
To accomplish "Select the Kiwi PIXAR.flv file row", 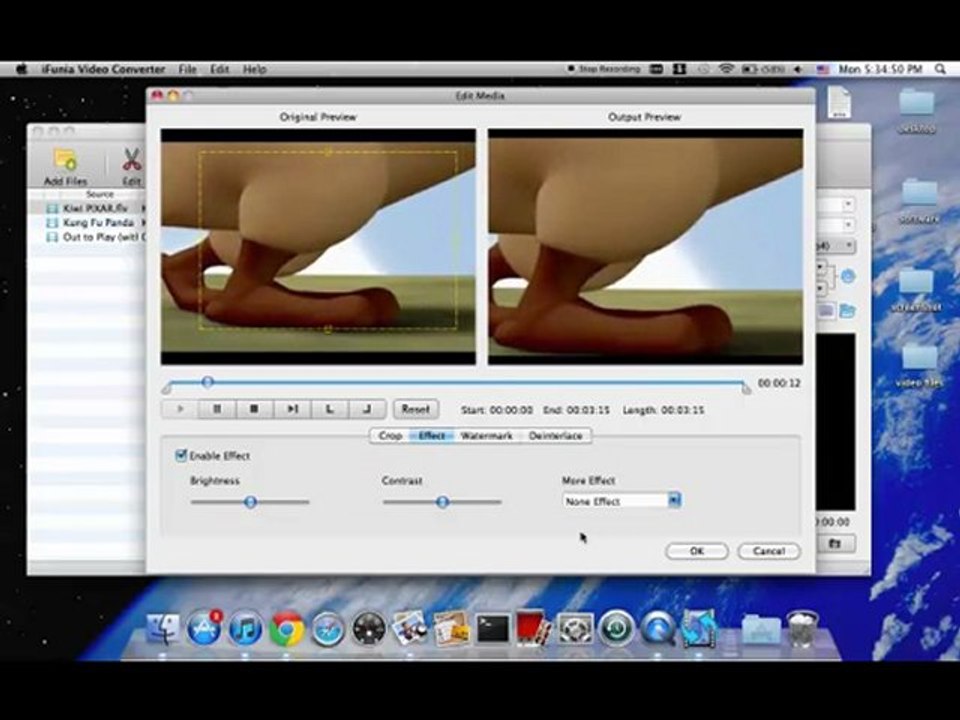I will coord(88,208).
